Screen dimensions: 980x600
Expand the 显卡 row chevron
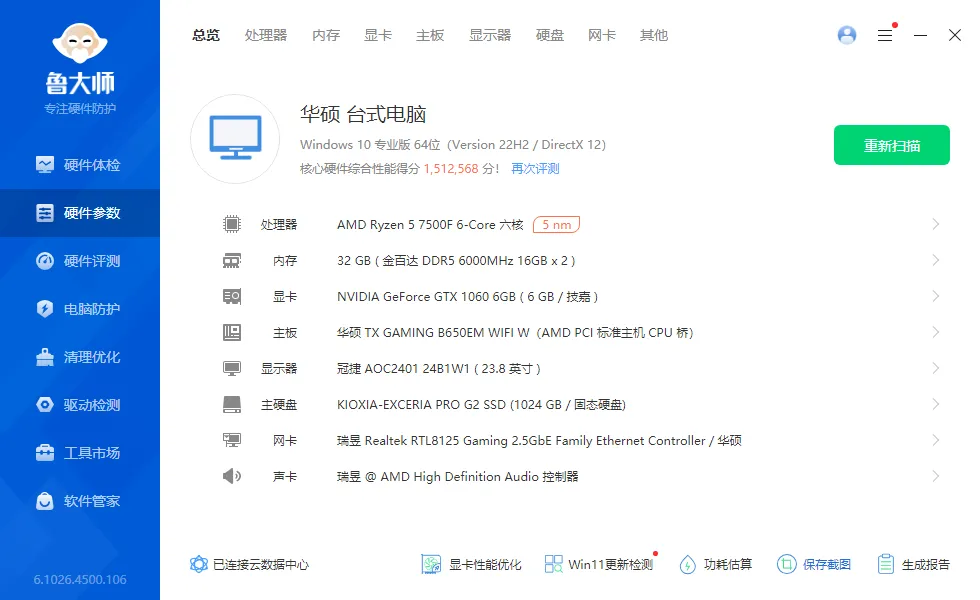(936, 296)
